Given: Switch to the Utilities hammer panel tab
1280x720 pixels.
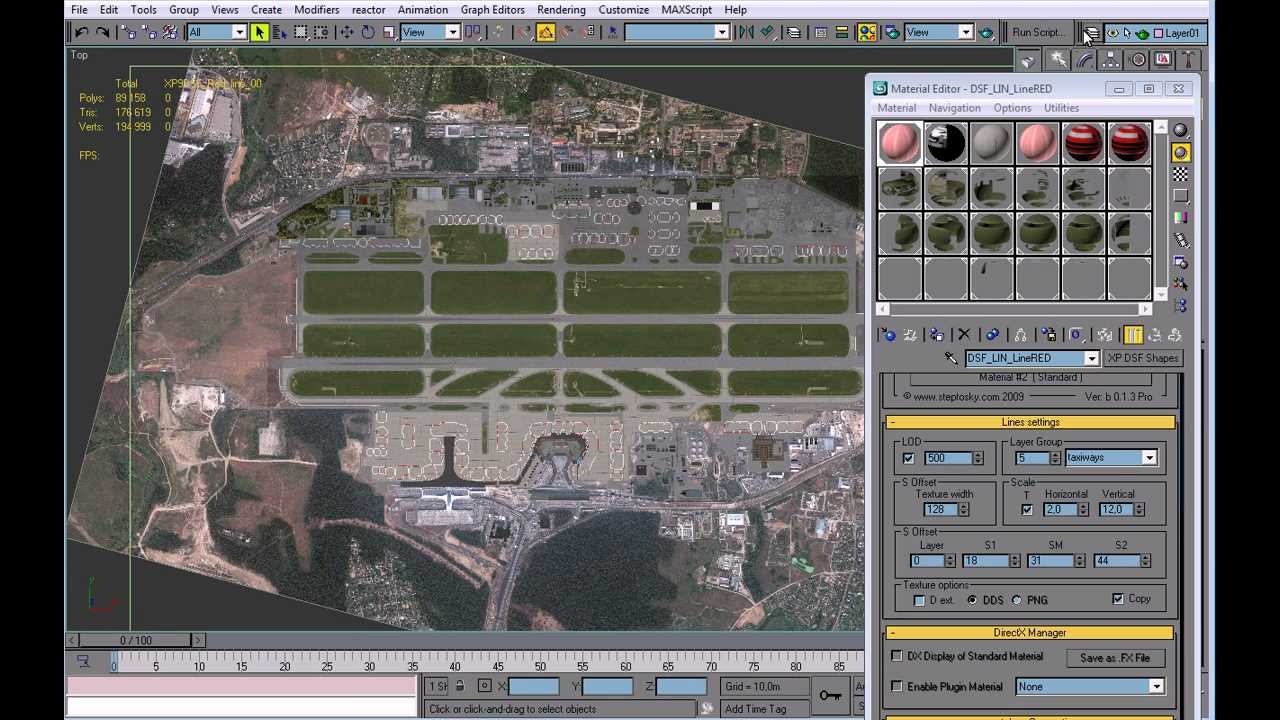Looking at the screenshot, I should (x=1187, y=61).
